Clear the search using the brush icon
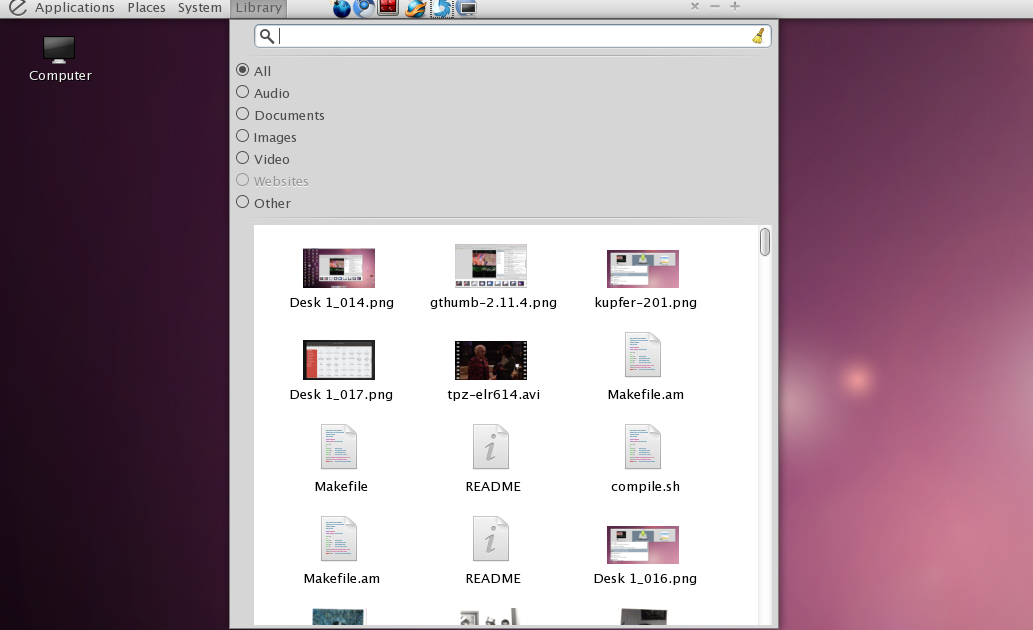1033x630 pixels. point(758,36)
